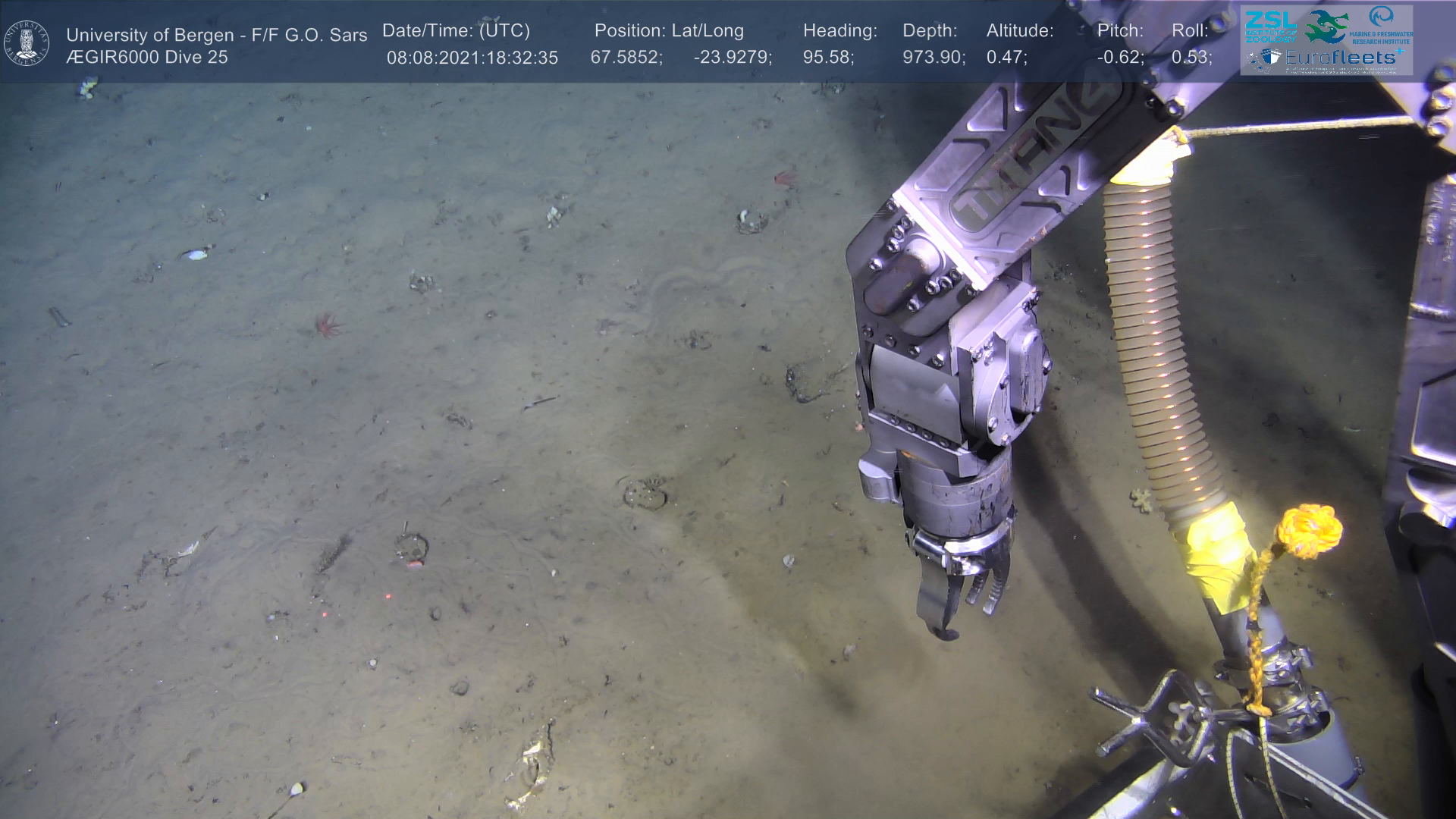This screenshot has width=1456, height=819.
Task: Click the University of Bergen seal logo
Action: click(x=27, y=42)
